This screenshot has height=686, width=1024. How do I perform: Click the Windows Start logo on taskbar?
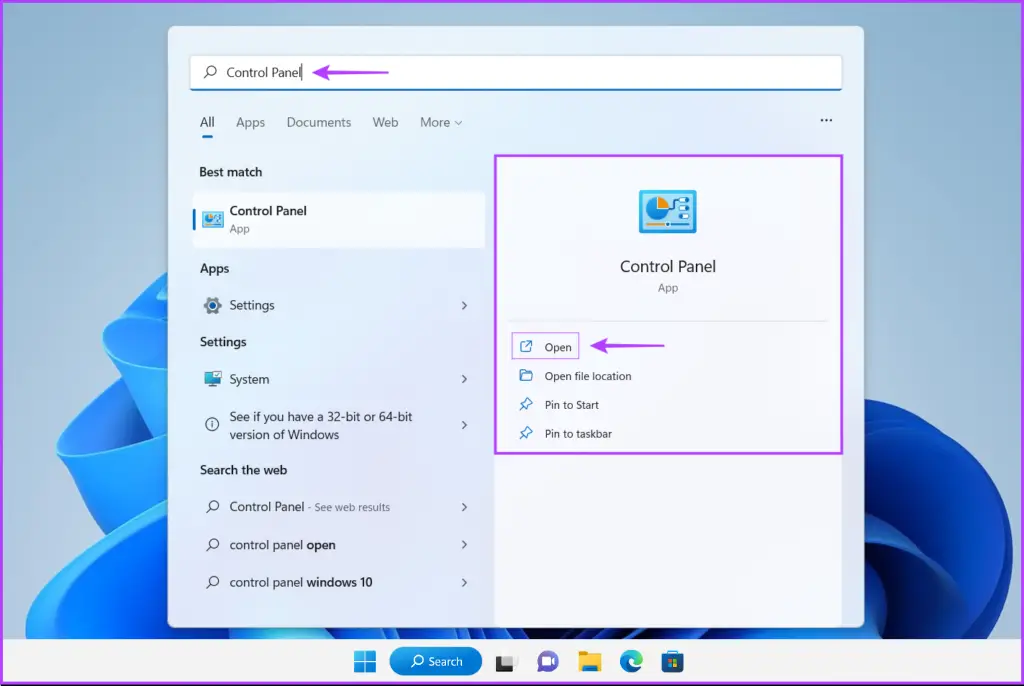point(365,661)
